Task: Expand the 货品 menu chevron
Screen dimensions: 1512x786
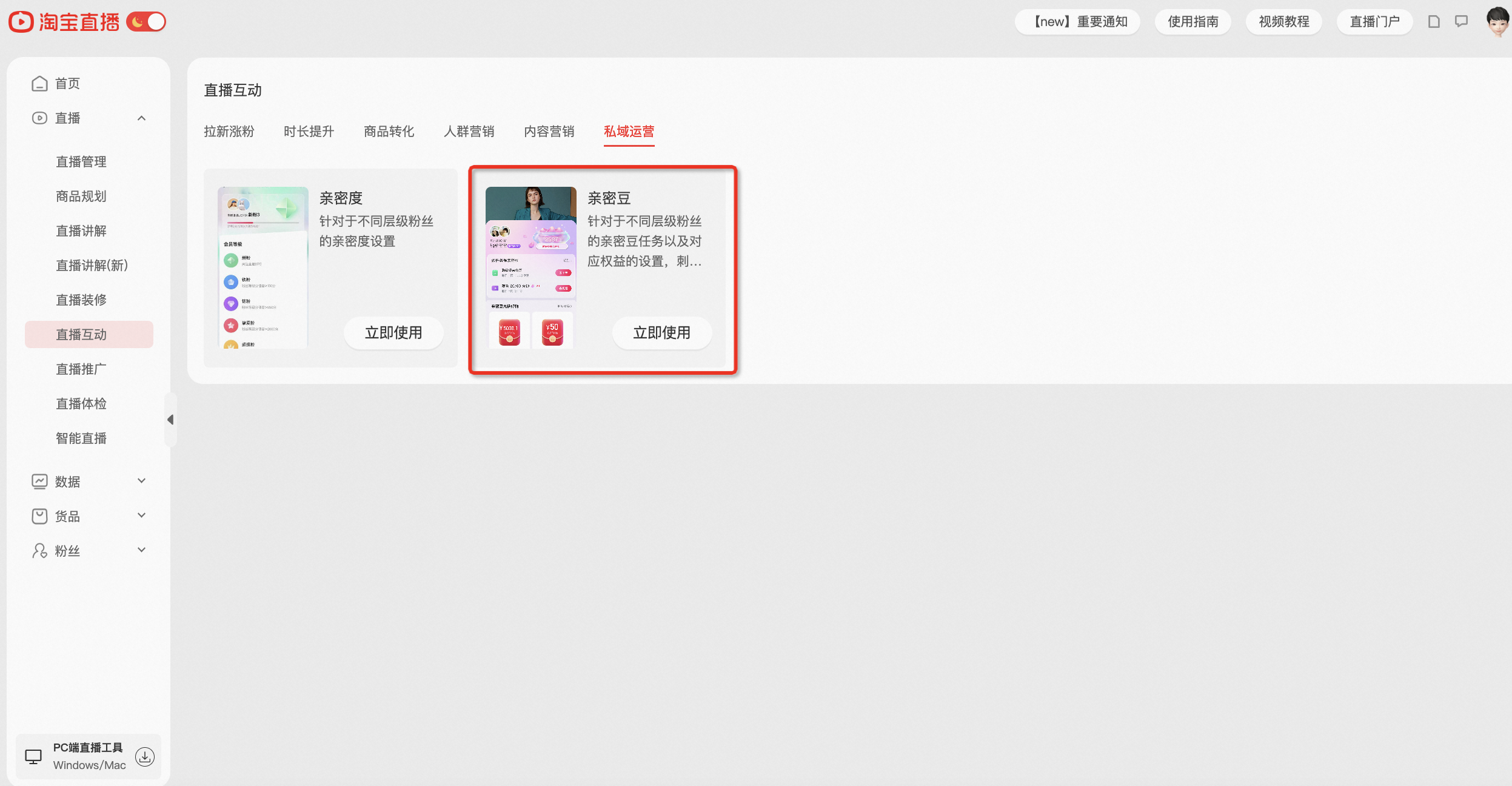Action: (142, 516)
